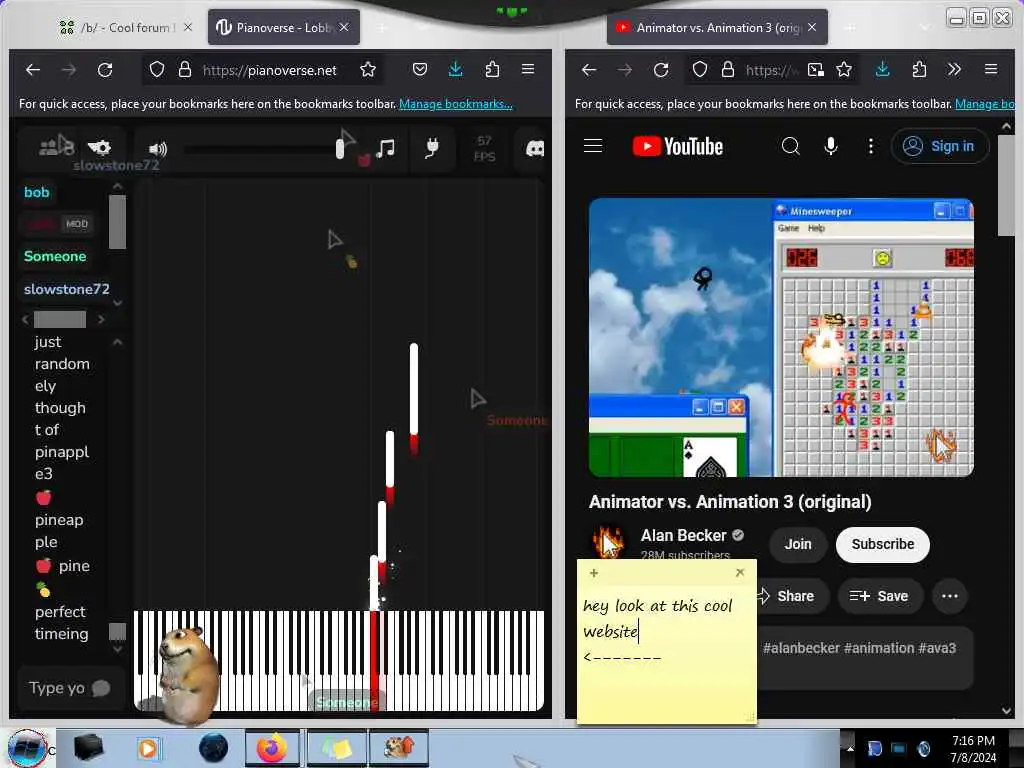Open YouTube search
This screenshot has width=1024, height=768.
[790, 146]
